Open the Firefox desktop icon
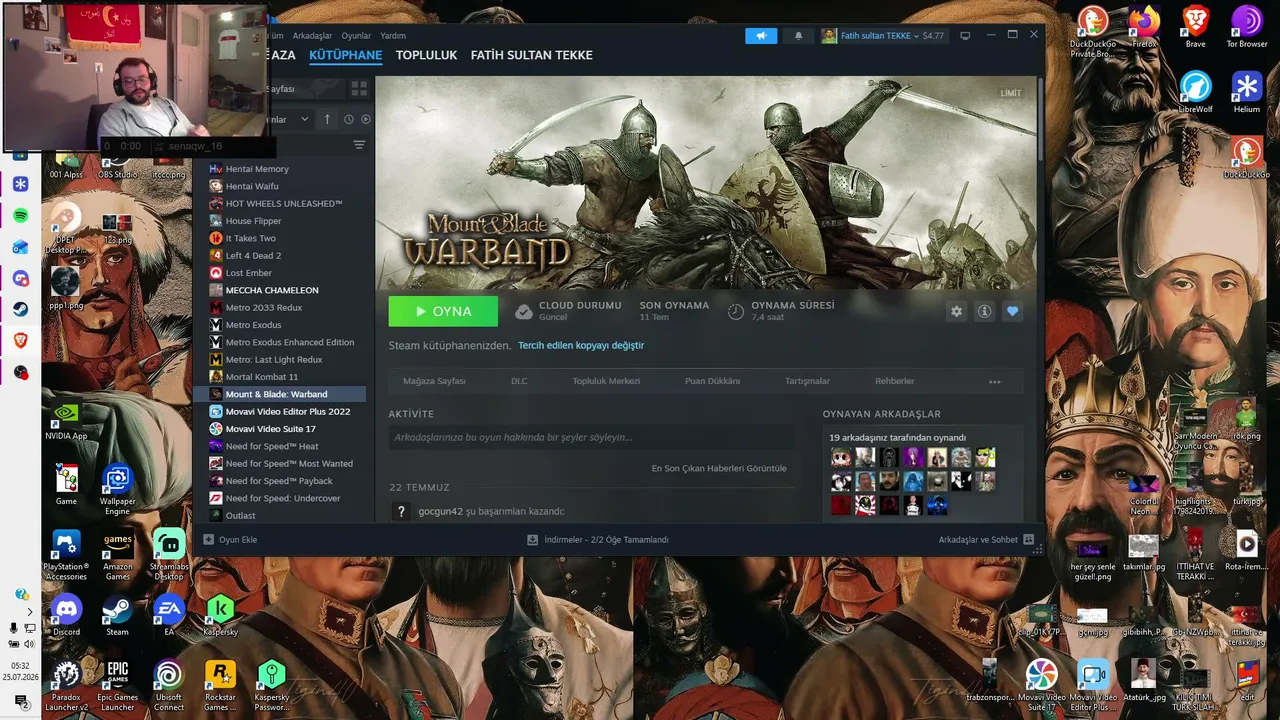This screenshot has height=720, width=1280. pyautogui.click(x=1144, y=27)
